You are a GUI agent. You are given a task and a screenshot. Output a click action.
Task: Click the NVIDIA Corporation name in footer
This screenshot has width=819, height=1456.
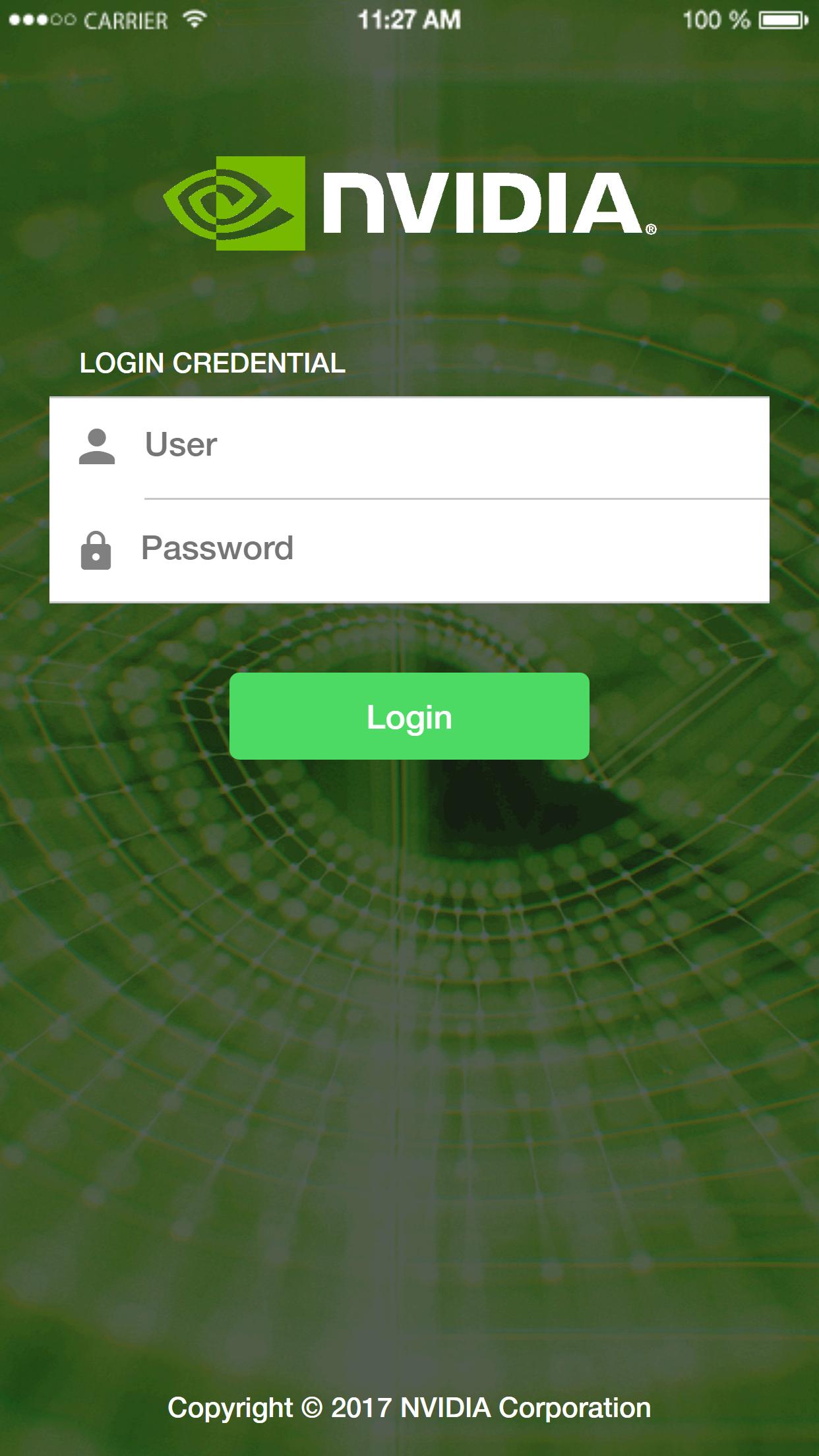[x=526, y=1408]
